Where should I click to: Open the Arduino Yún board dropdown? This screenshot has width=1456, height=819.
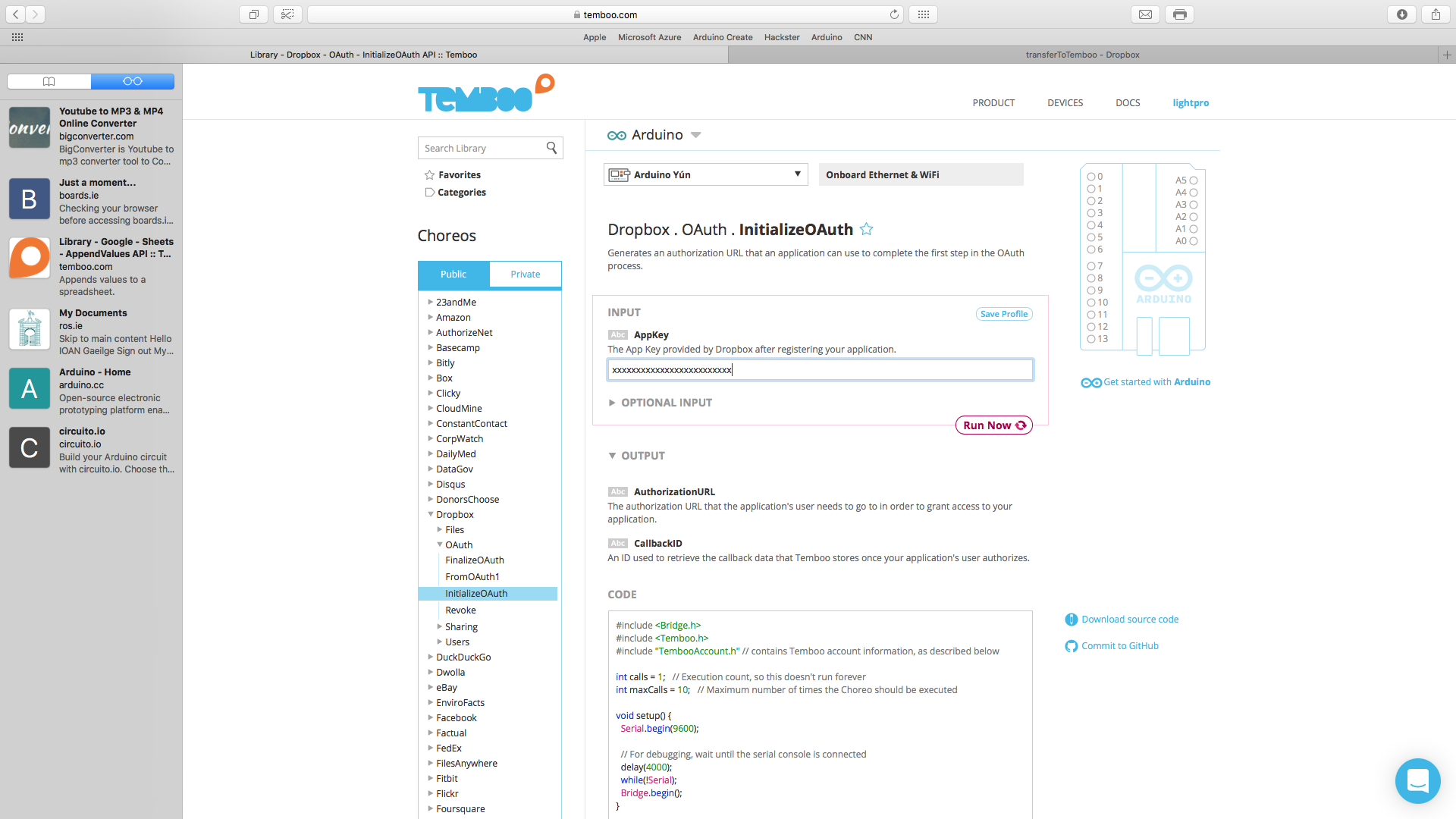[x=705, y=174]
